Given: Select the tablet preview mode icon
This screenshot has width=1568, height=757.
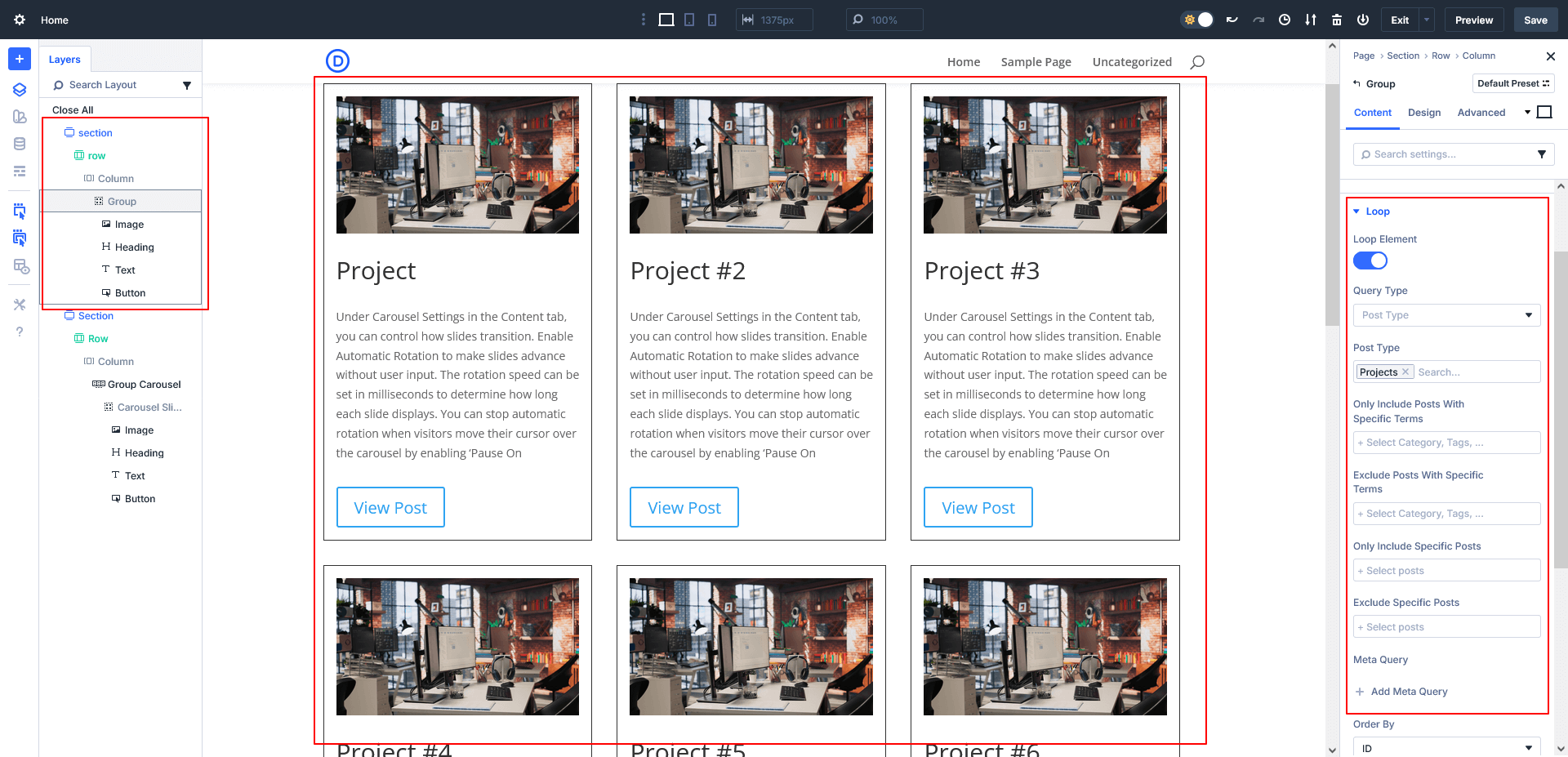Looking at the screenshot, I should [x=689, y=19].
